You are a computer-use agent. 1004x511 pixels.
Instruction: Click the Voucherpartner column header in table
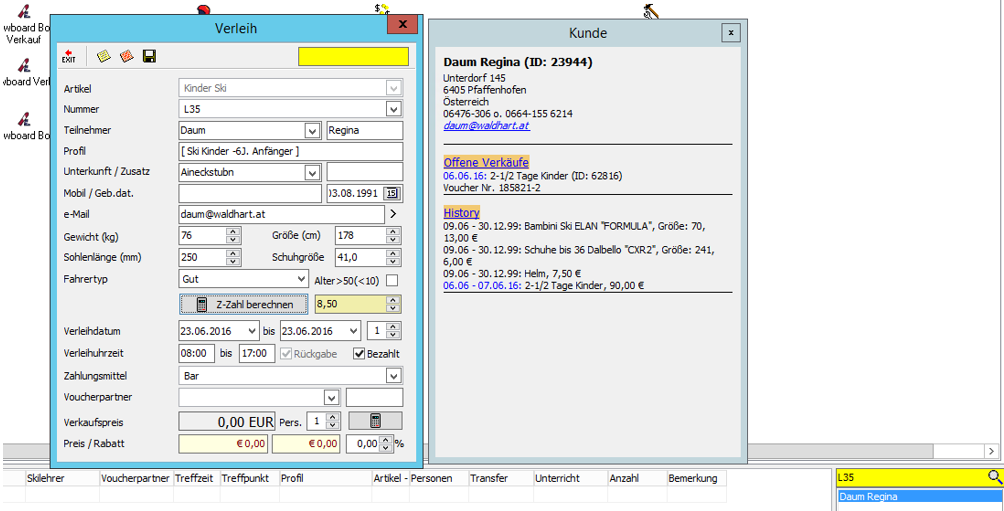[x=136, y=478]
